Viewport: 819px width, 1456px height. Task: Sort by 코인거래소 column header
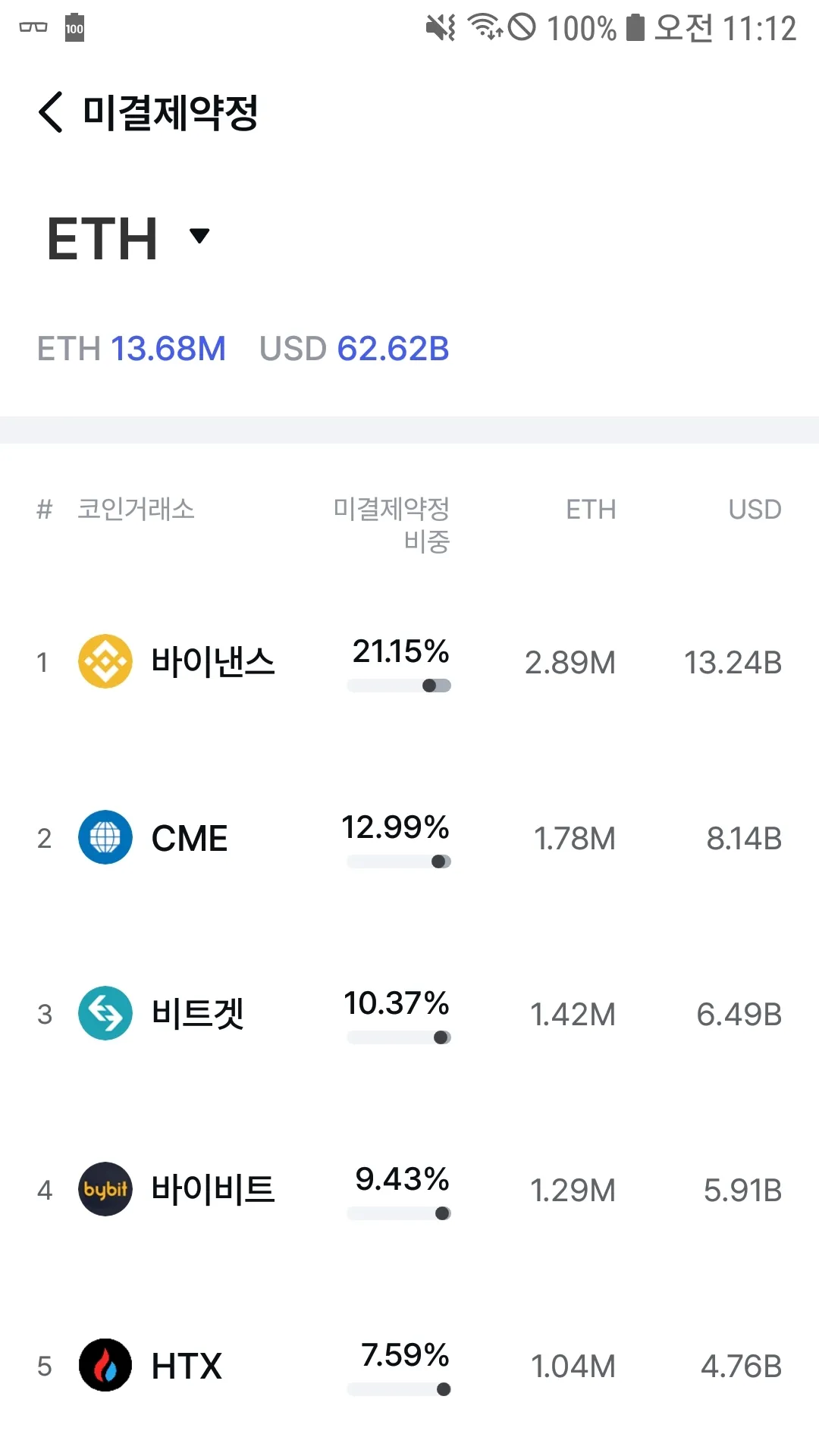coord(136,510)
